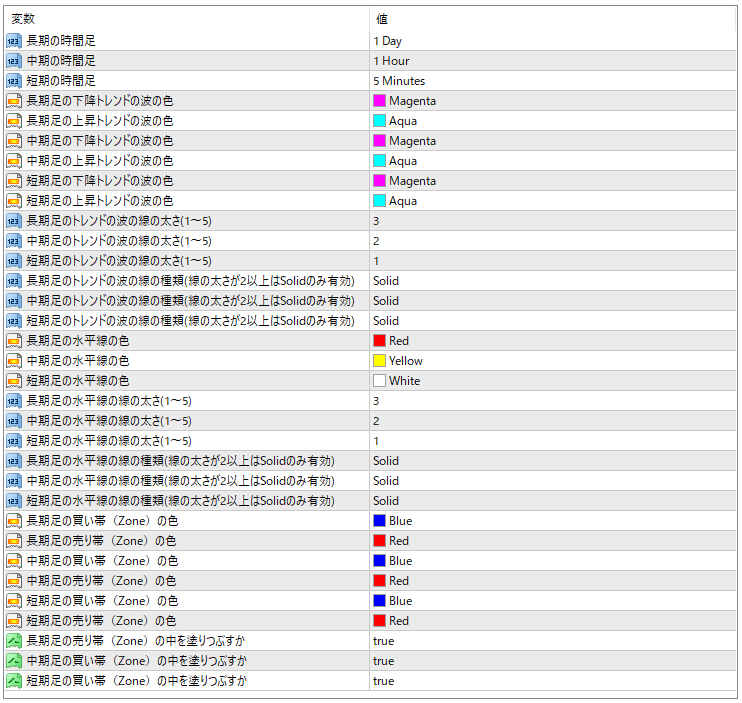Select the 短期足の売り帯（Zone）の色 row label
This screenshot has height=703, width=742.
click(101, 621)
